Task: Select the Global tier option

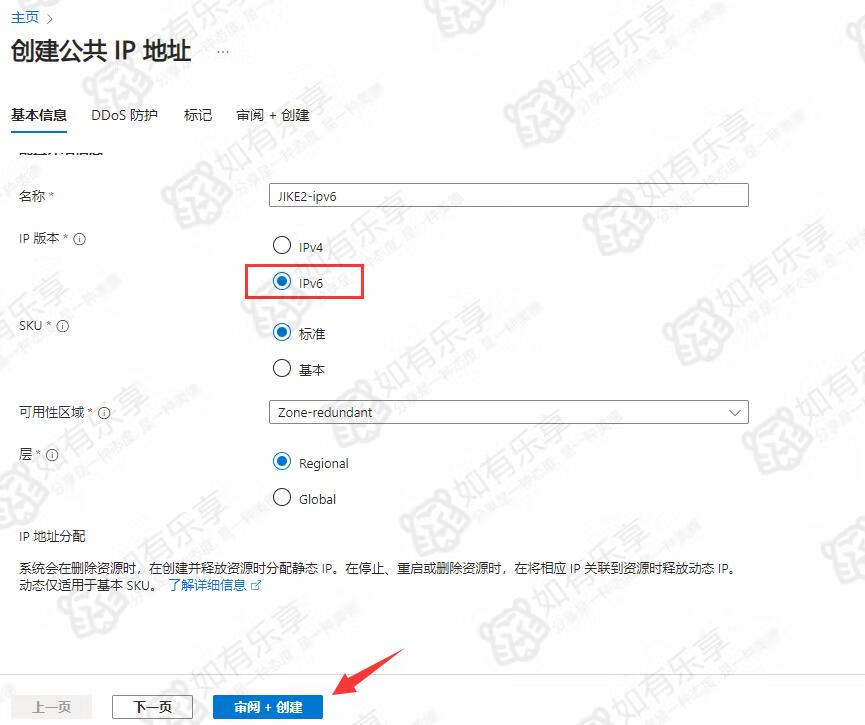Action: 282,498
